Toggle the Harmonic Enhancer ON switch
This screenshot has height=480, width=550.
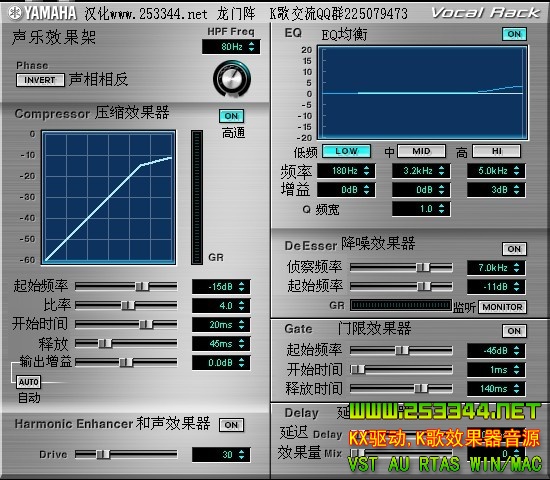point(231,425)
